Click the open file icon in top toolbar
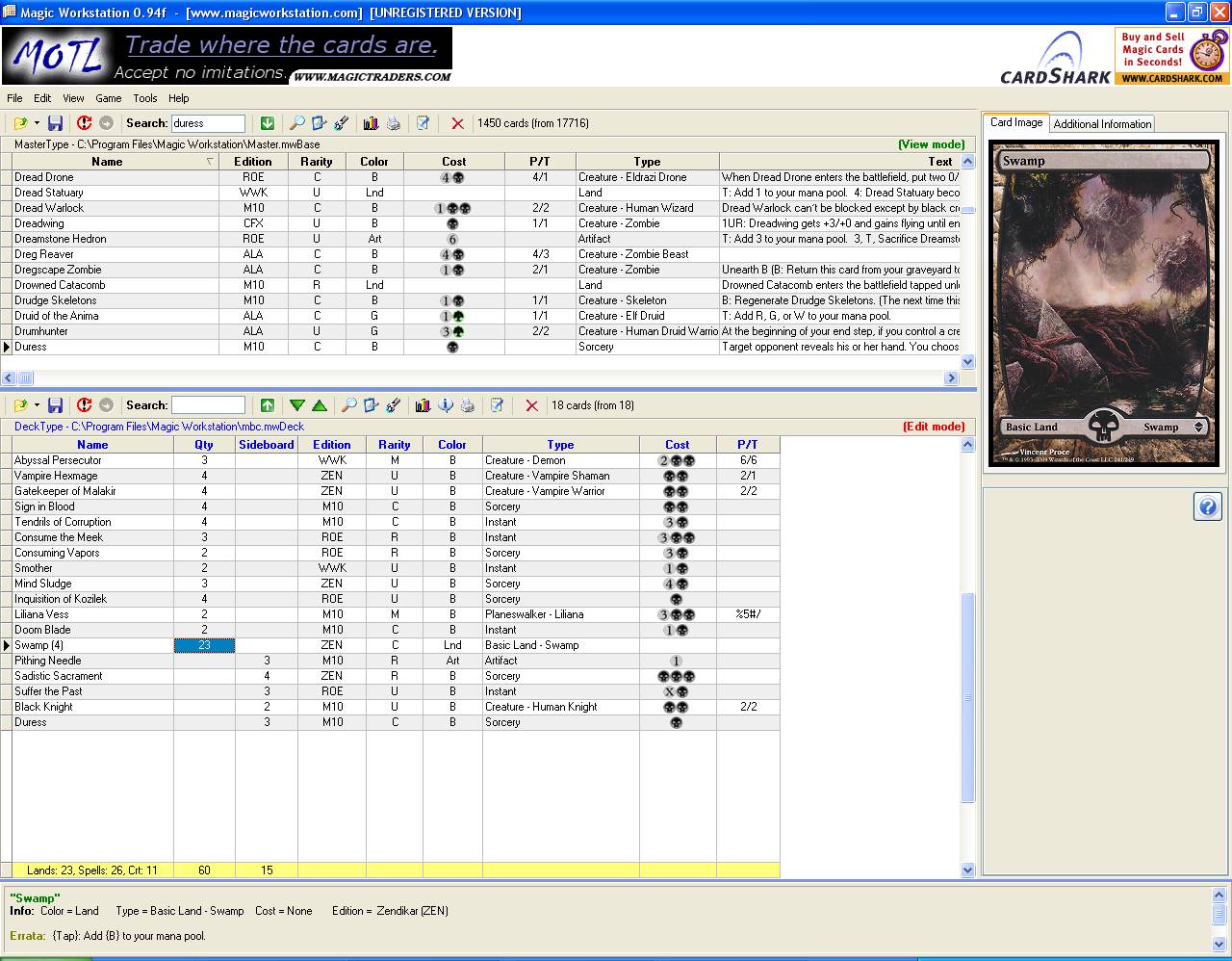 pyautogui.click(x=20, y=123)
